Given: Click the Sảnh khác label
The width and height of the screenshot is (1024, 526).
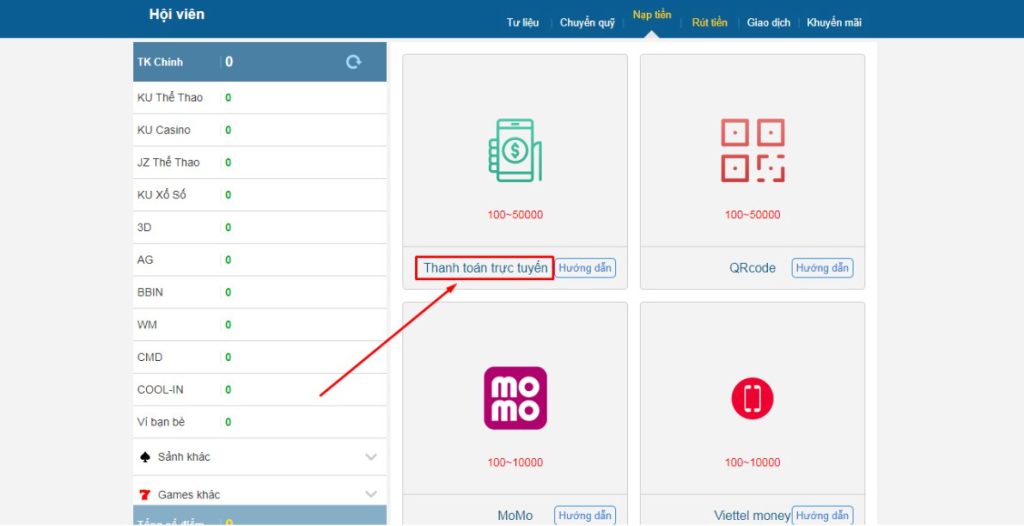Looking at the screenshot, I should point(184,457).
